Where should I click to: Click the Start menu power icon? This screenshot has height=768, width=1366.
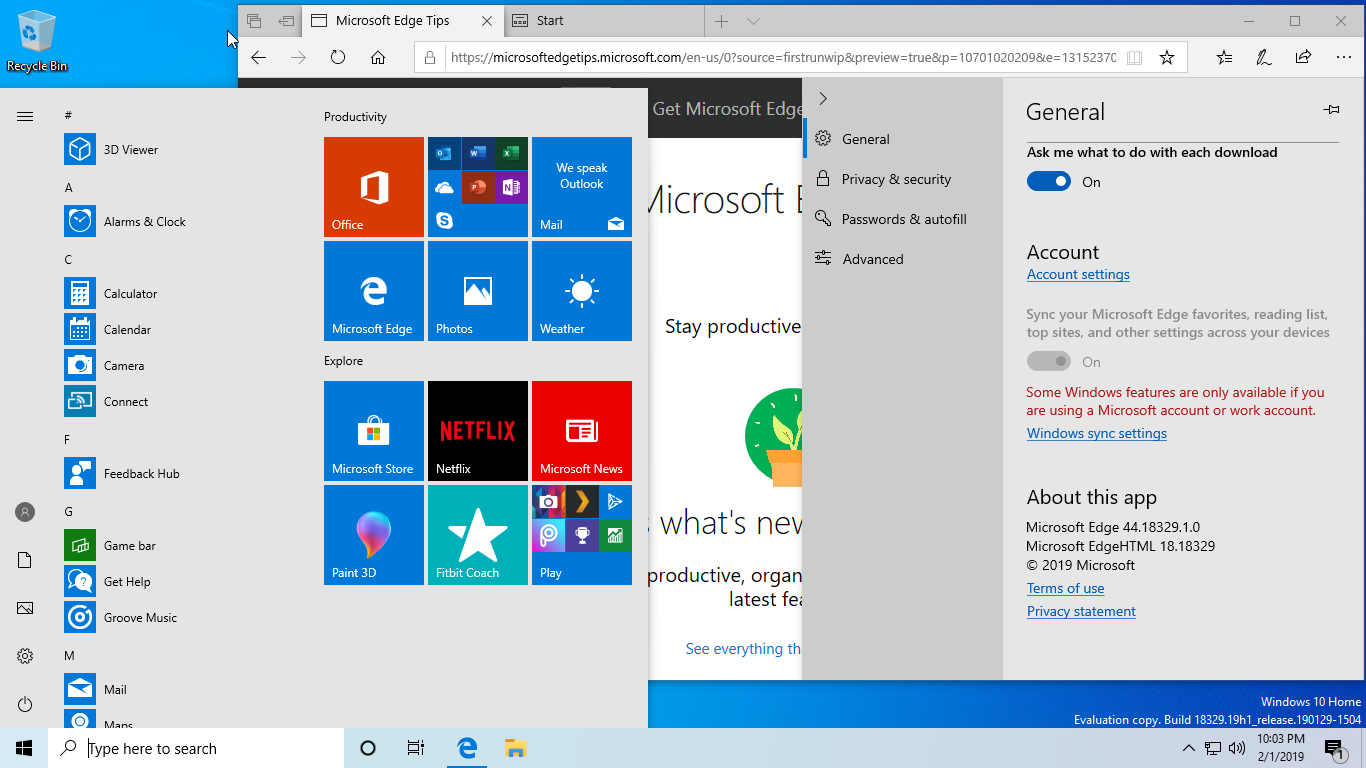point(25,704)
